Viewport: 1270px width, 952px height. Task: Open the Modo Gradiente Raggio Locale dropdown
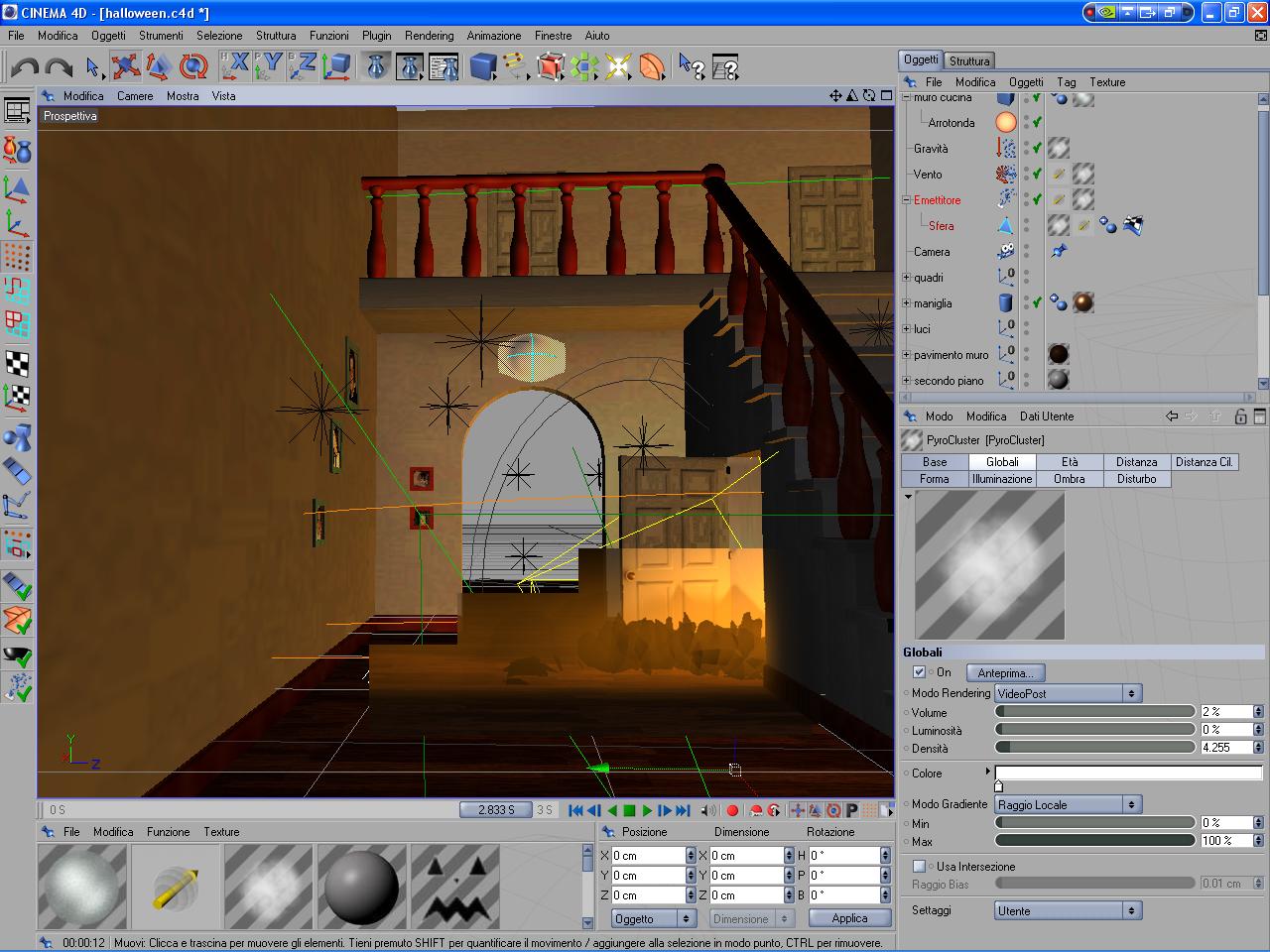point(1069,804)
